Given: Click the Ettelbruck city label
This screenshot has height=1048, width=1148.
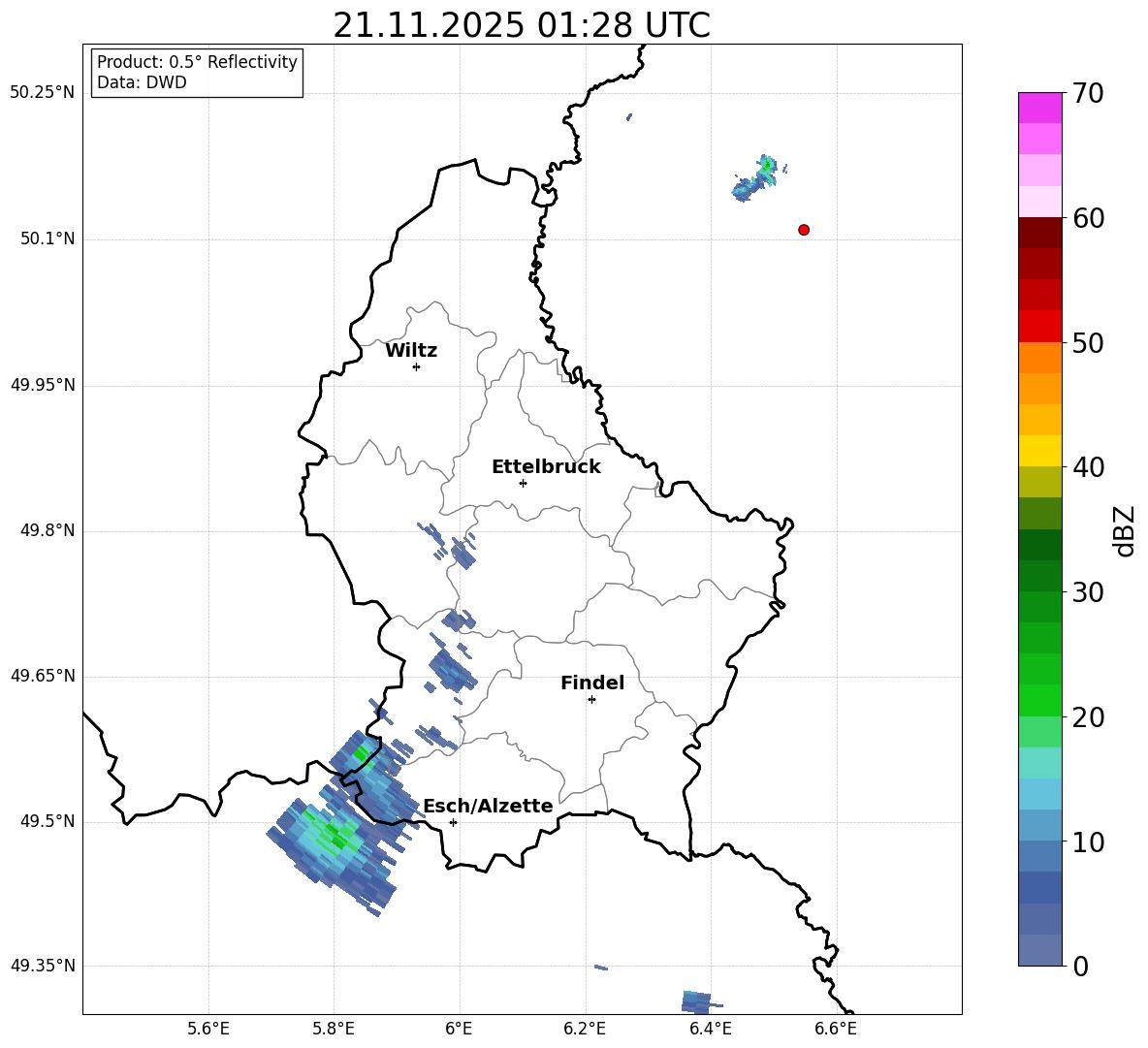Looking at the screenshot, I should tap(546, 467).
